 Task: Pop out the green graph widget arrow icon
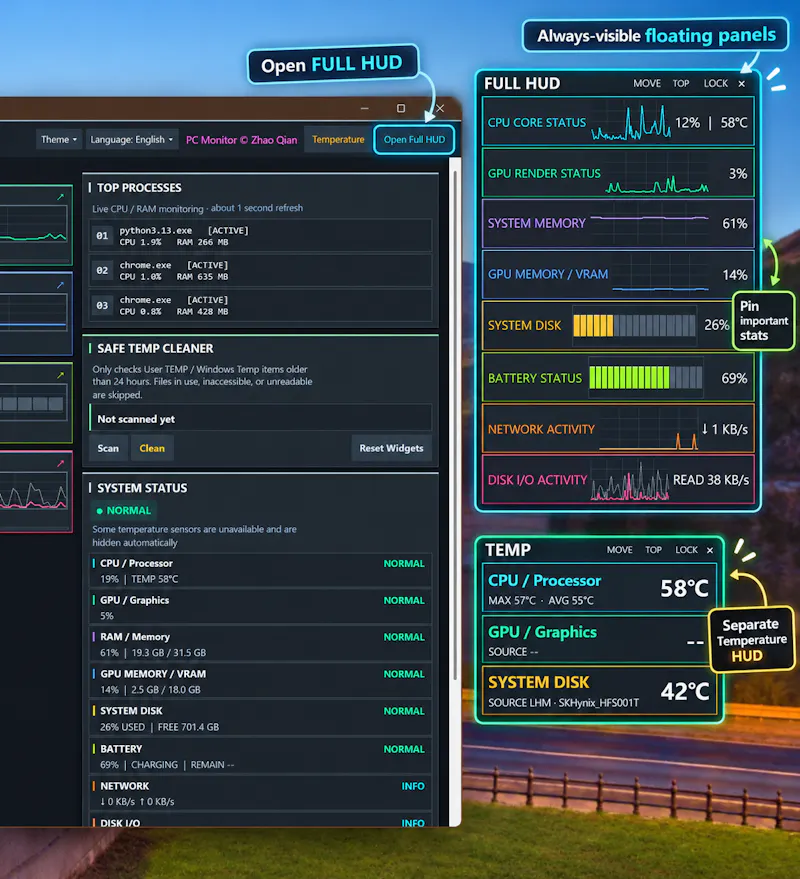(x=61, y=197)
